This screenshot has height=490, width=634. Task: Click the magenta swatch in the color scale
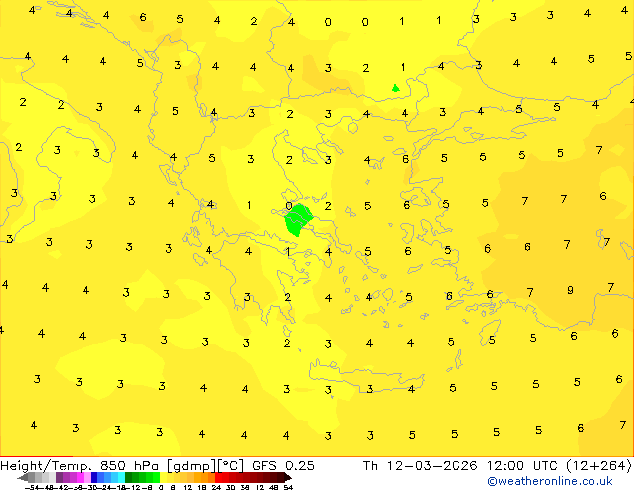[80, 477]
